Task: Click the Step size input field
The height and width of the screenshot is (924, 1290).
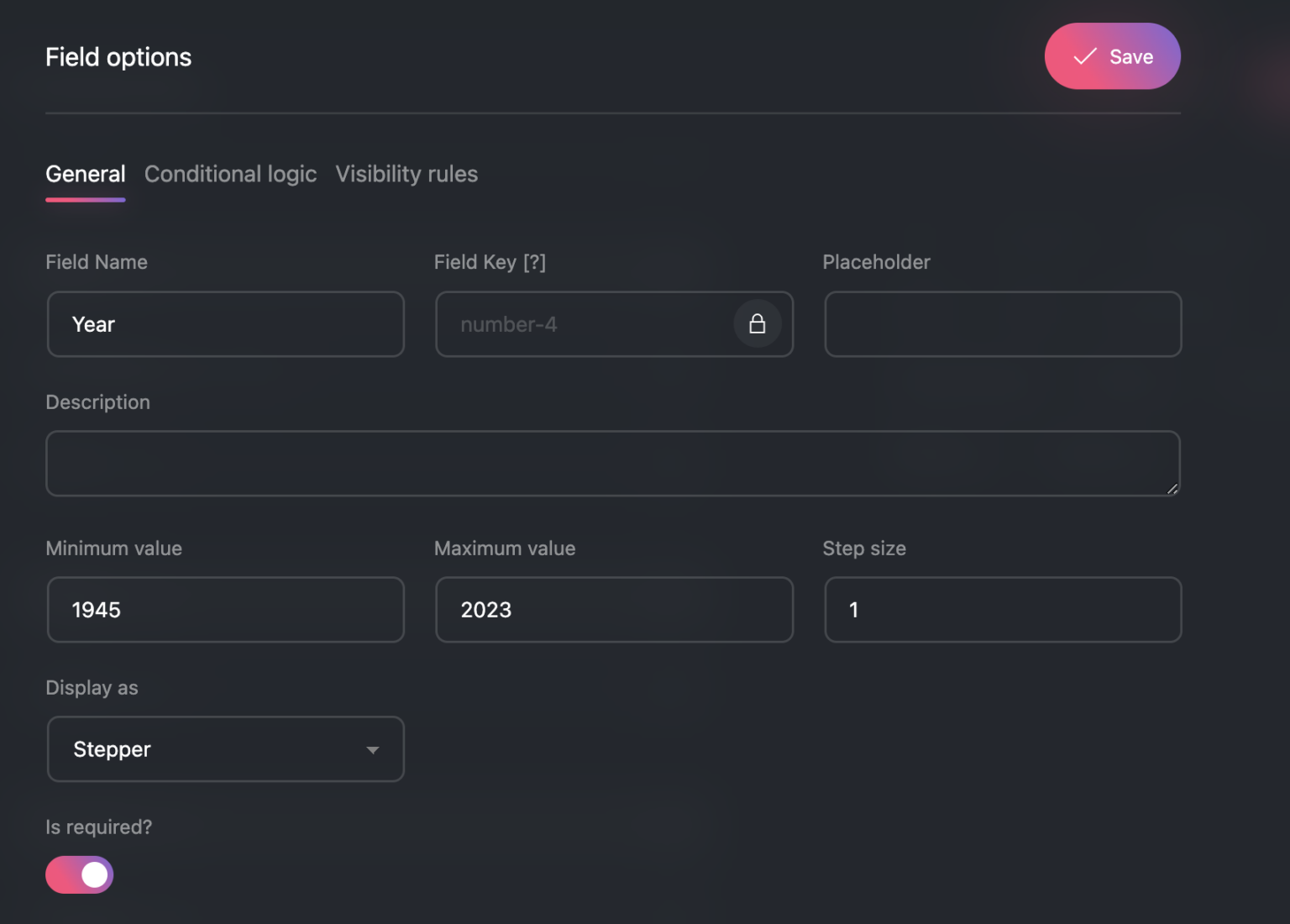Action: 1003,610
